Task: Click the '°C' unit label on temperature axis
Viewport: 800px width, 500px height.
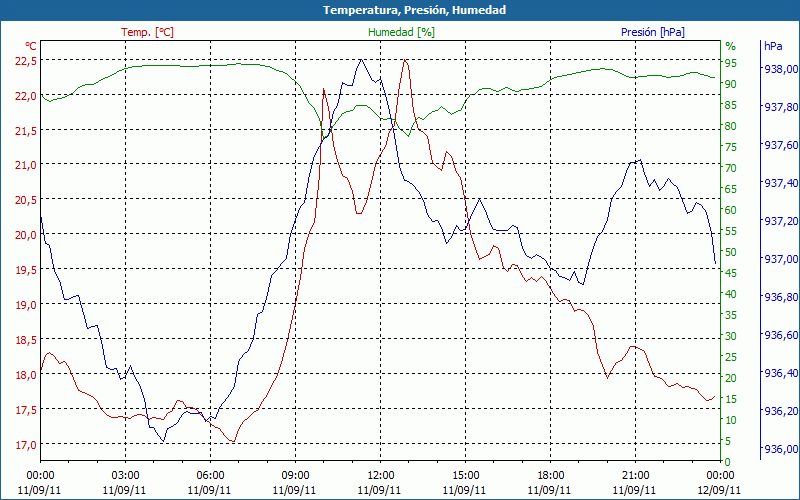Action: (x=31, y=46)
